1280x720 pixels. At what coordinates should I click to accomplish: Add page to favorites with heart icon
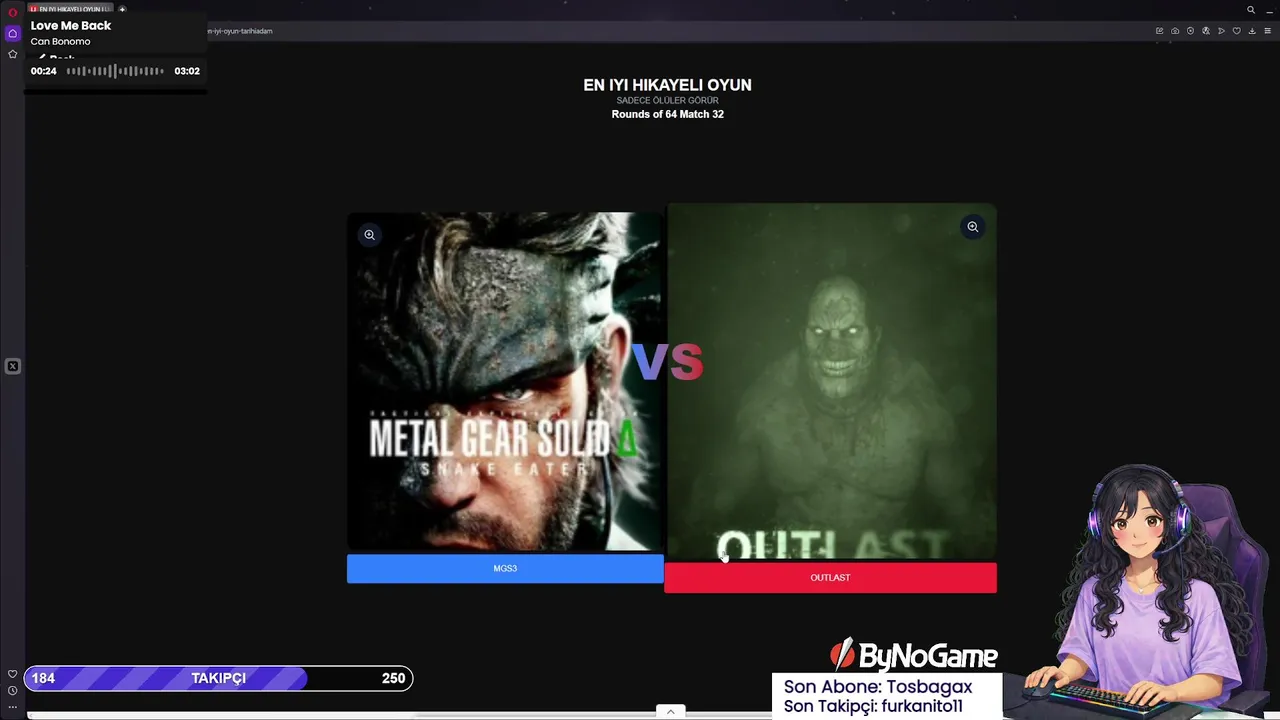pos(1237,31)
